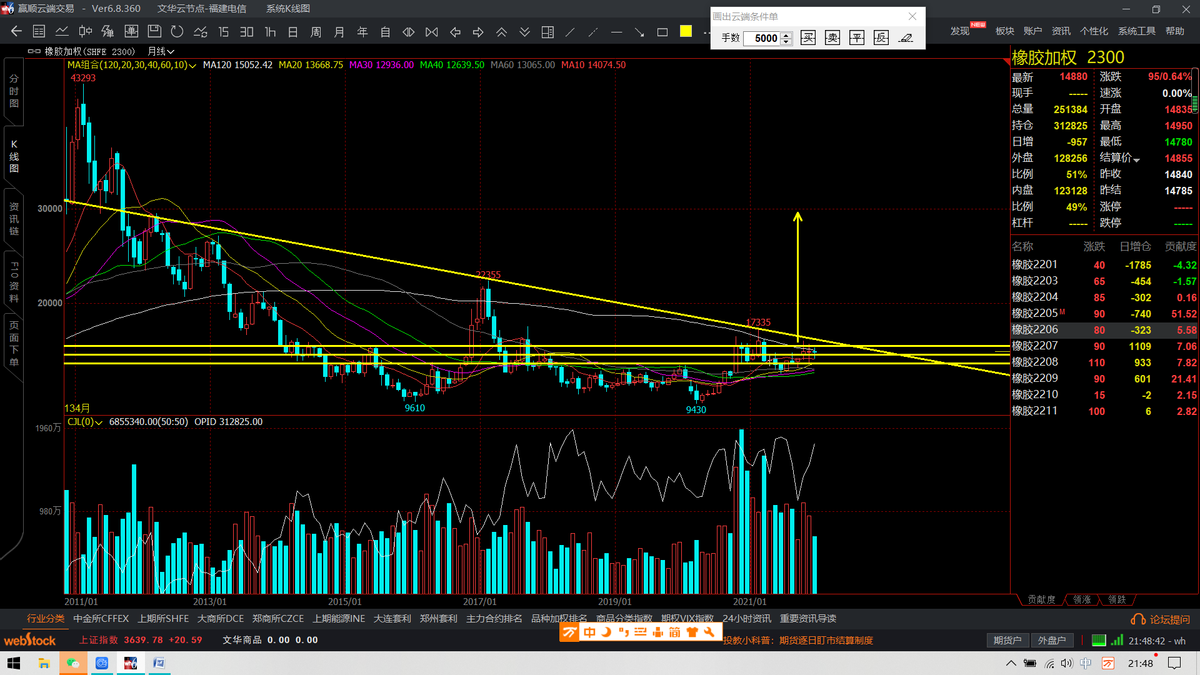
Task: Open the 发现 menu
Action: [x=960, y=31]
